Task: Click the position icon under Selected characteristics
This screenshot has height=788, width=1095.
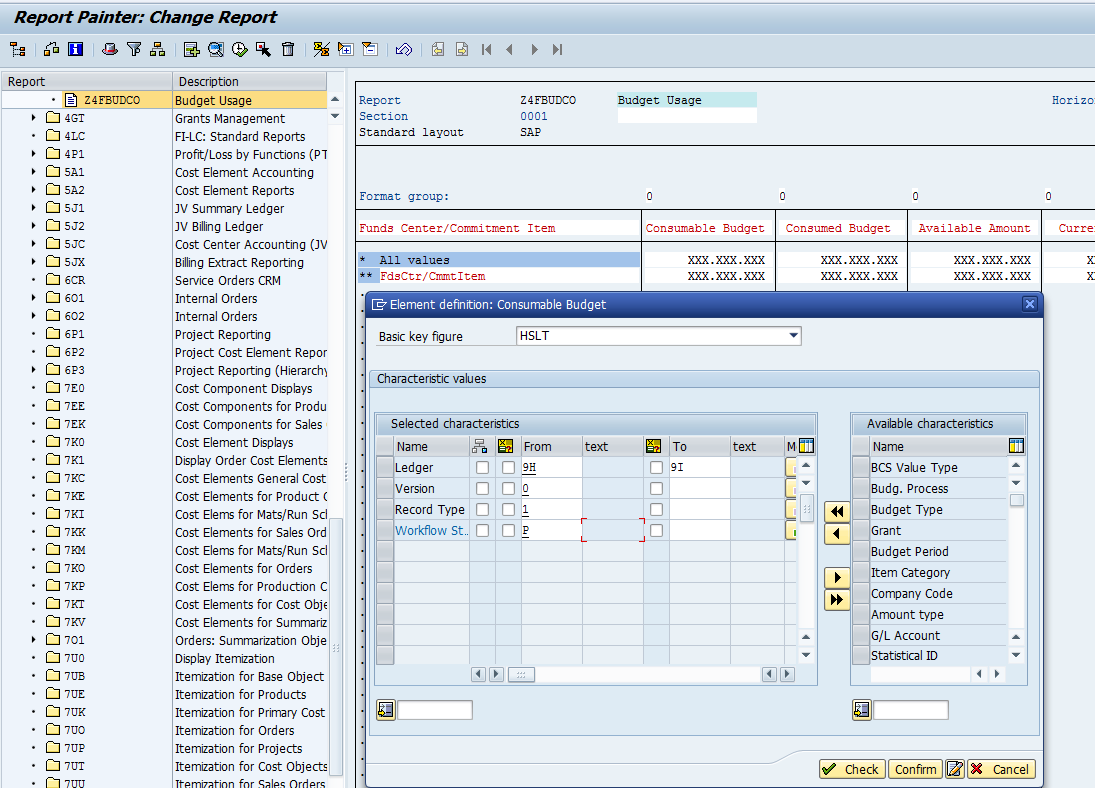Action: tap(385, 710)
